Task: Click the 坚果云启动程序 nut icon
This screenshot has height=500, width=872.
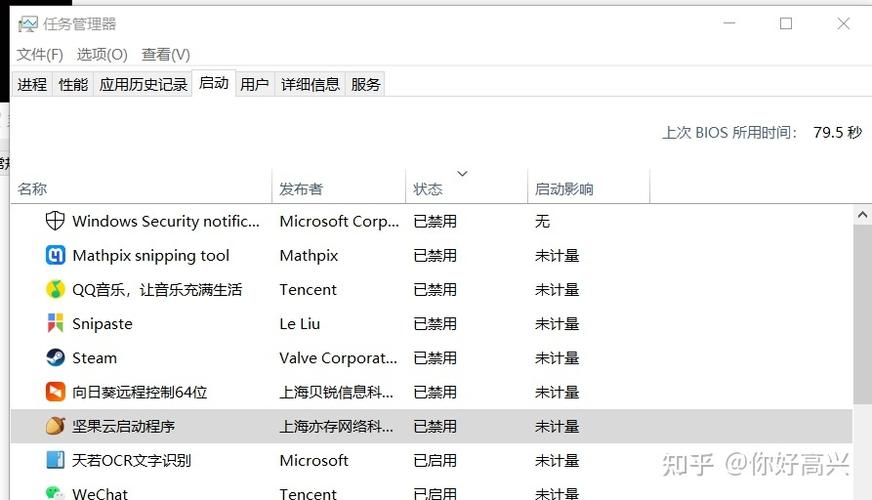Action: point(55,426)
